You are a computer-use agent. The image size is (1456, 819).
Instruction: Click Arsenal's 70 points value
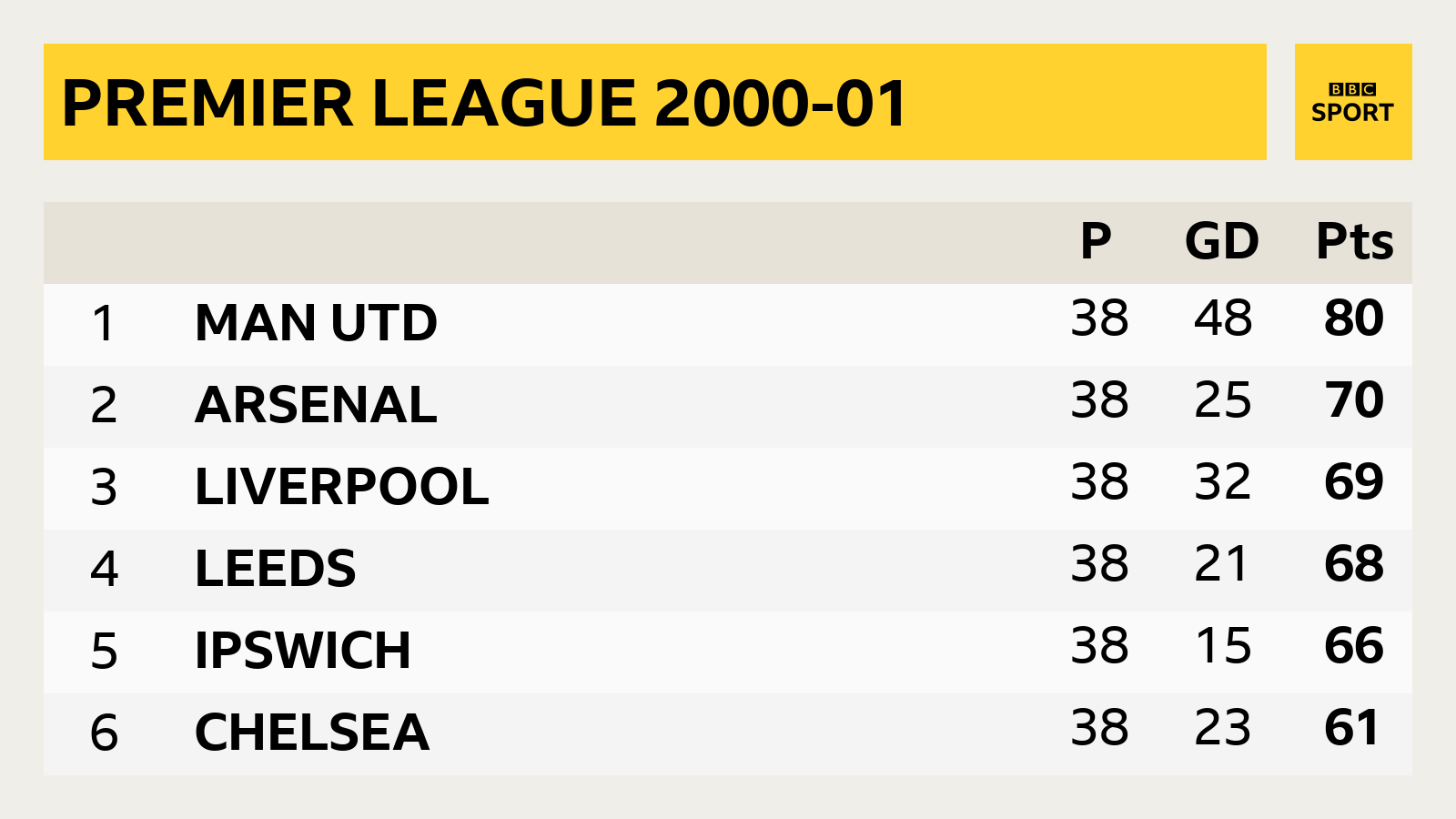1354,400
